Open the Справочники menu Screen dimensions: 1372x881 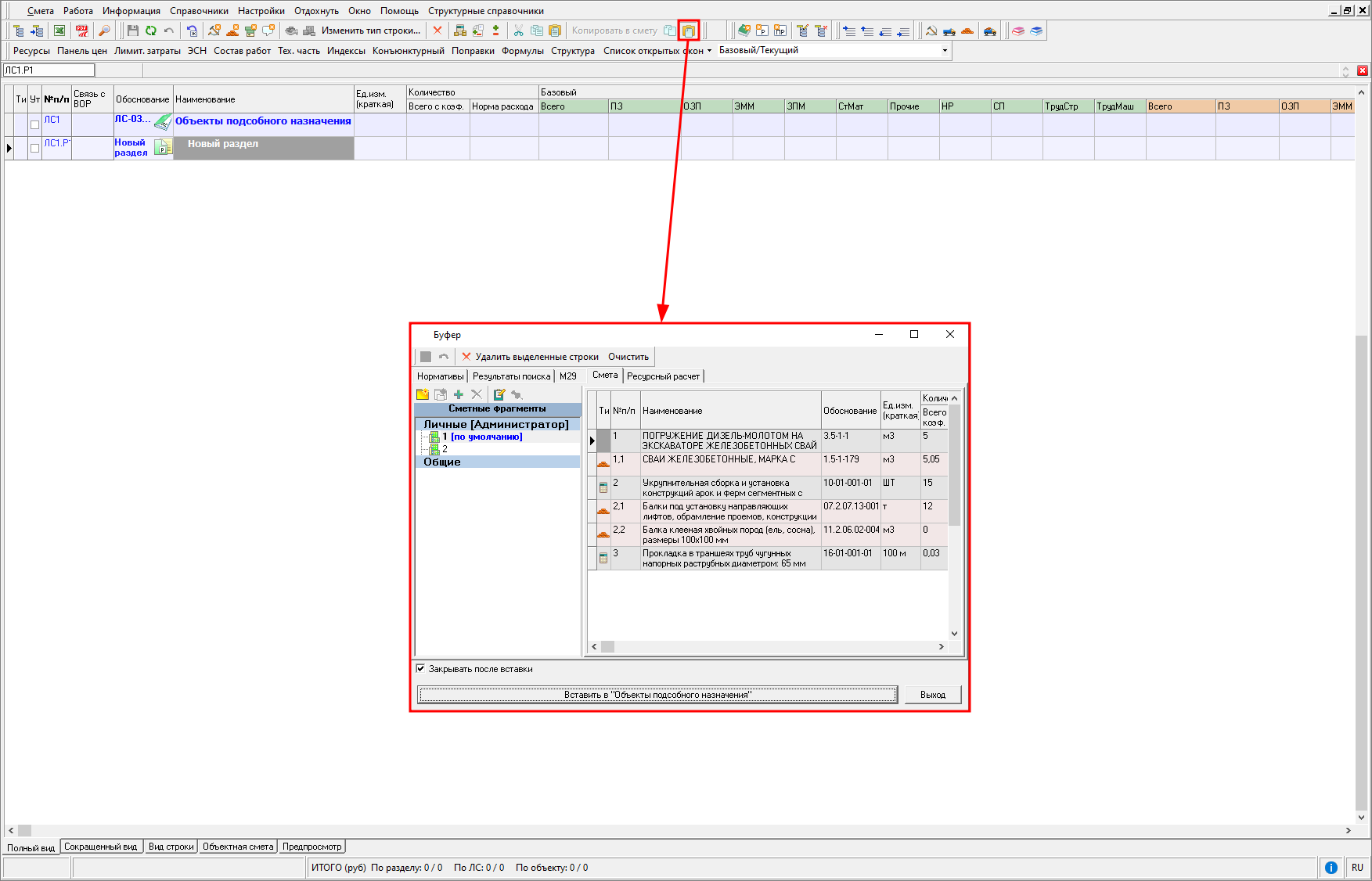(199, 11)
